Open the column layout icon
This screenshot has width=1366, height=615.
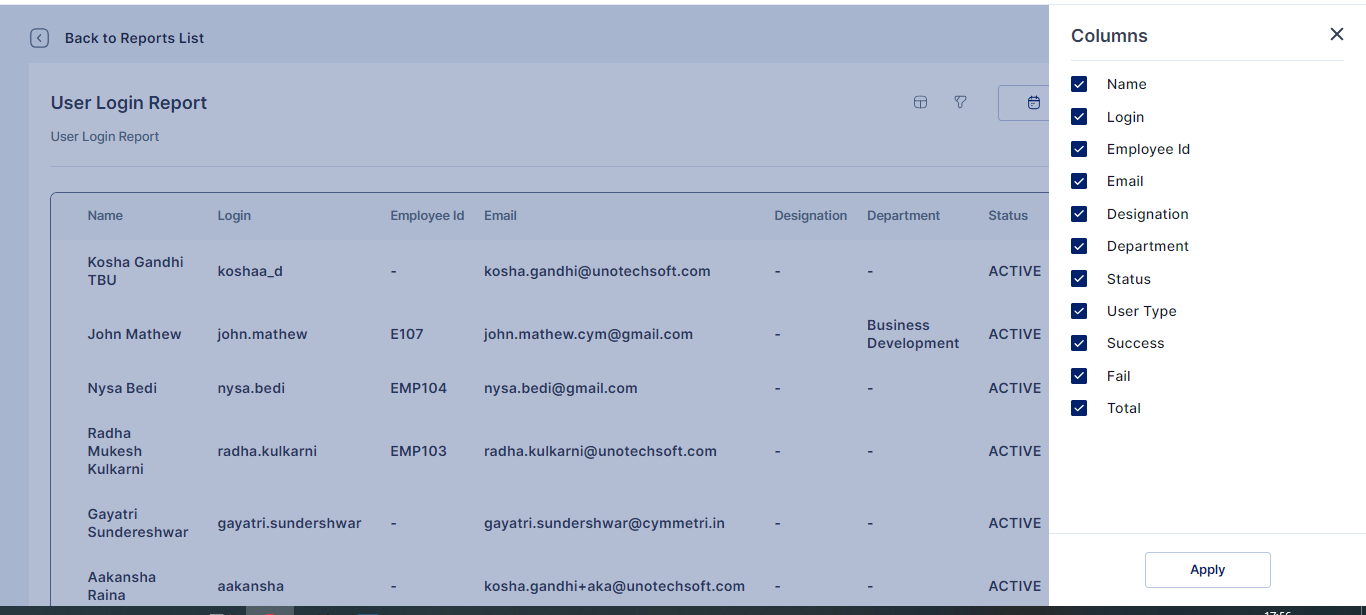point(921,102)
